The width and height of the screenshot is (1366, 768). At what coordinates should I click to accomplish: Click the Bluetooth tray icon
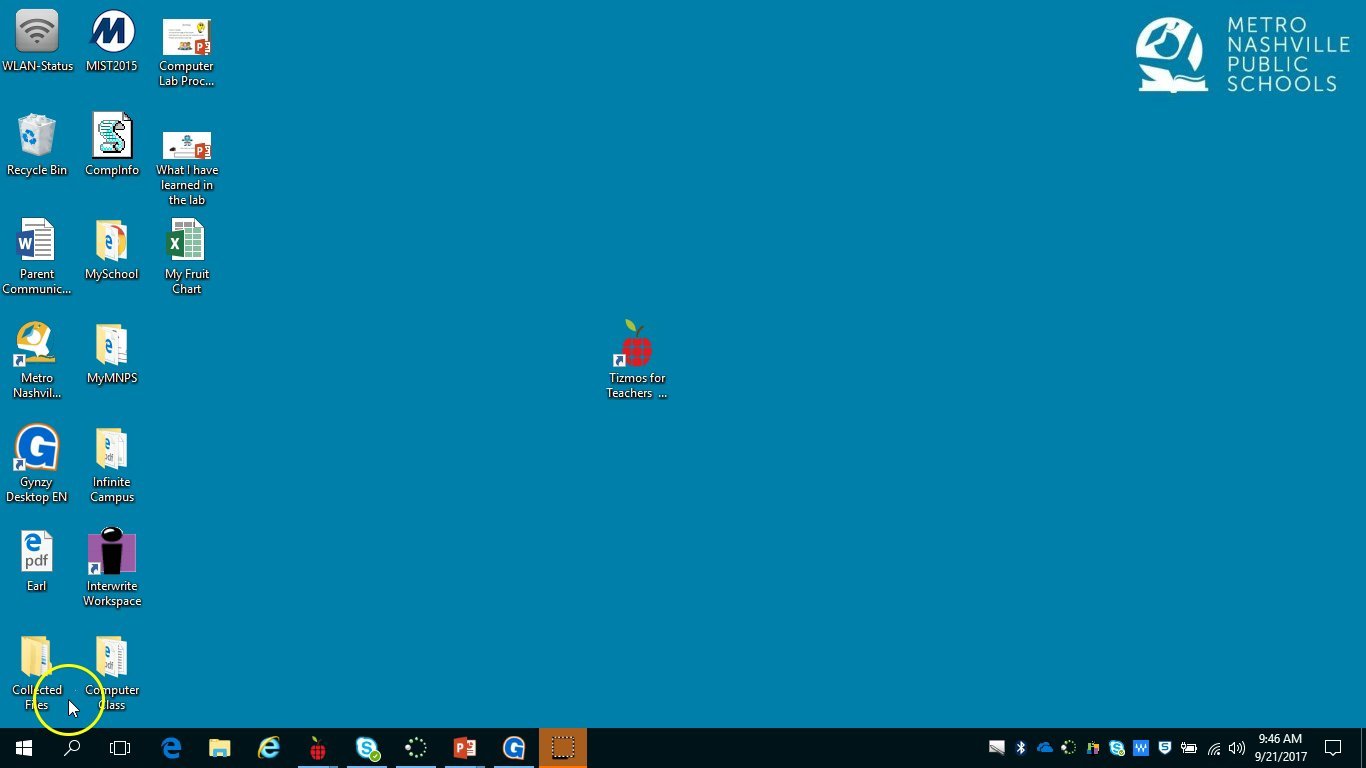tap(1021, 748)
